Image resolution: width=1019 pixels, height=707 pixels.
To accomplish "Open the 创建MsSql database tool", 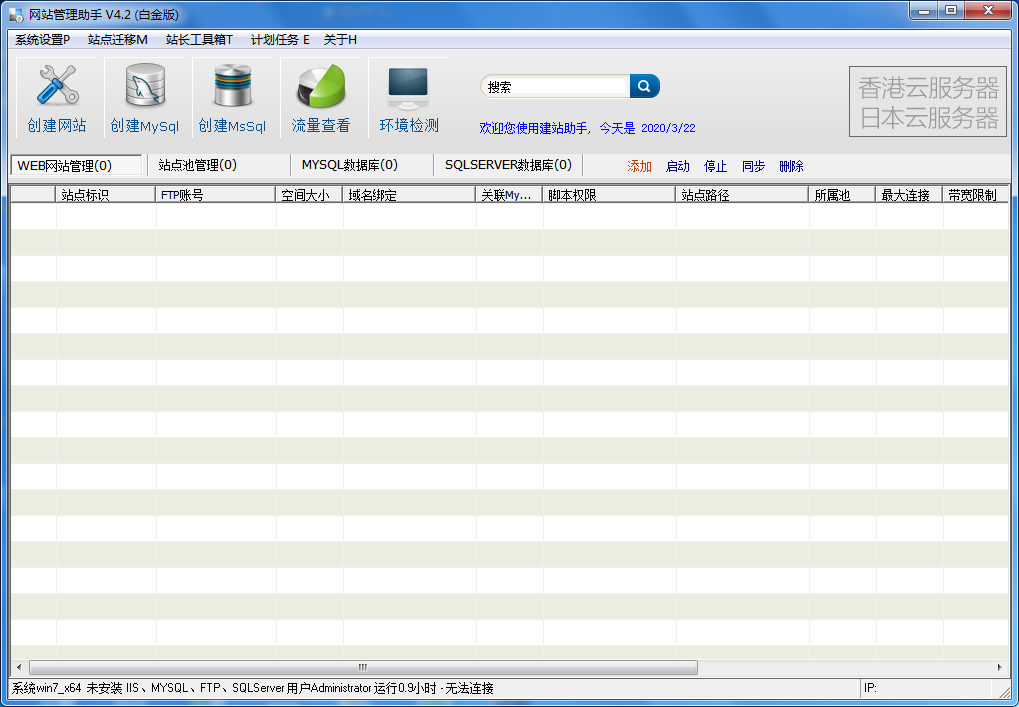I will tap(232, 88).
